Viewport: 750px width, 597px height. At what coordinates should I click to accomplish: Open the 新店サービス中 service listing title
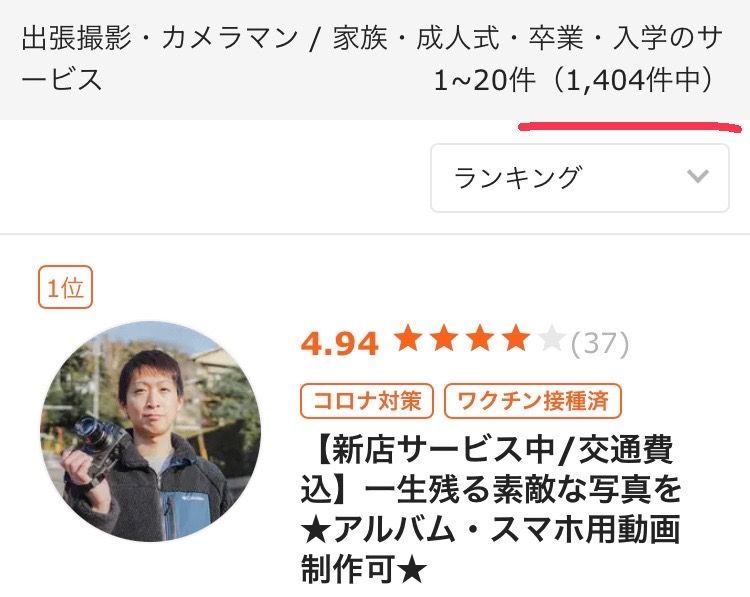click(x=491, y=510)
